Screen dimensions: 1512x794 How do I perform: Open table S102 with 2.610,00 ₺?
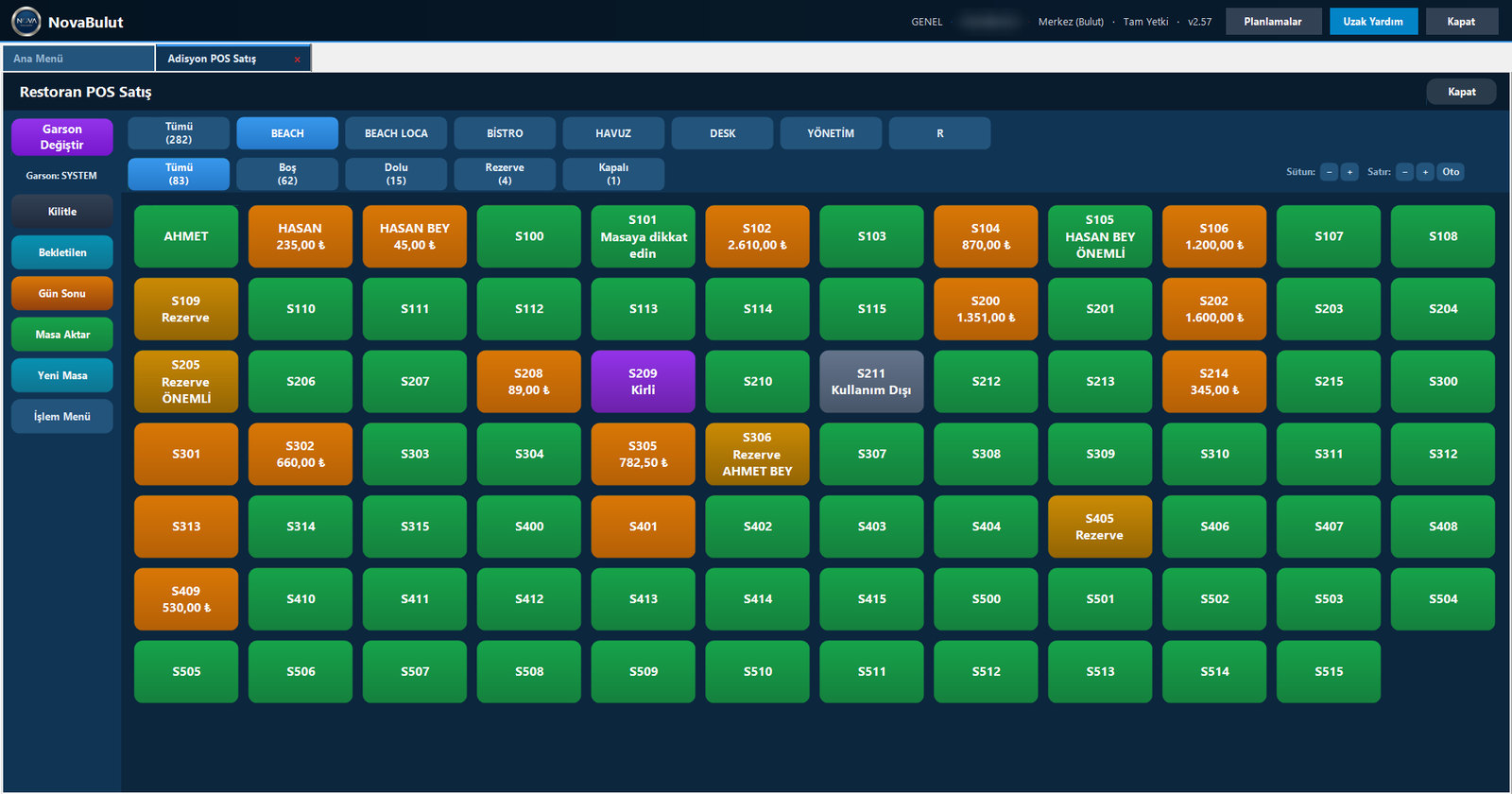click(757, 236)
